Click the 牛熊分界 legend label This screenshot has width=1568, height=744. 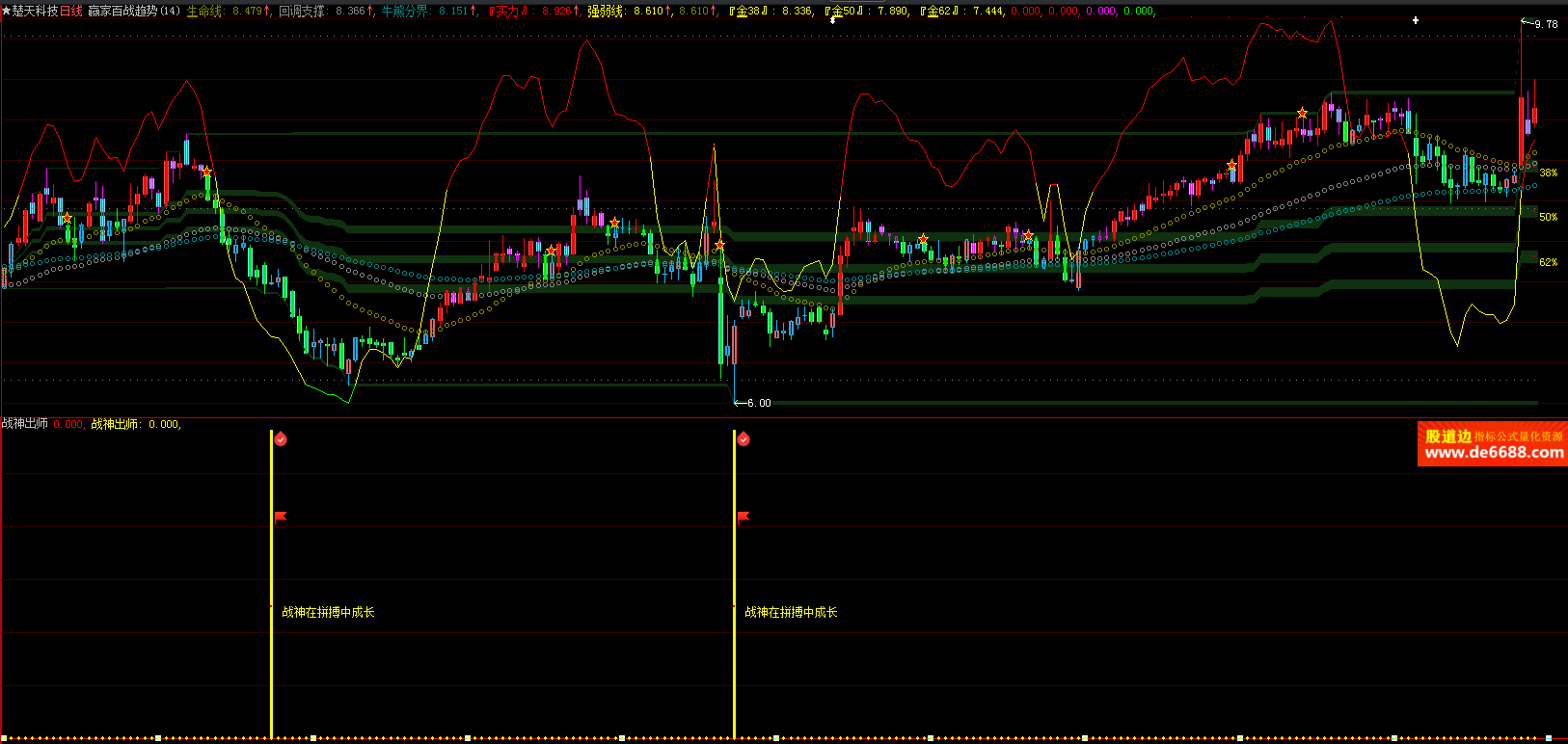tap(405, 11)
